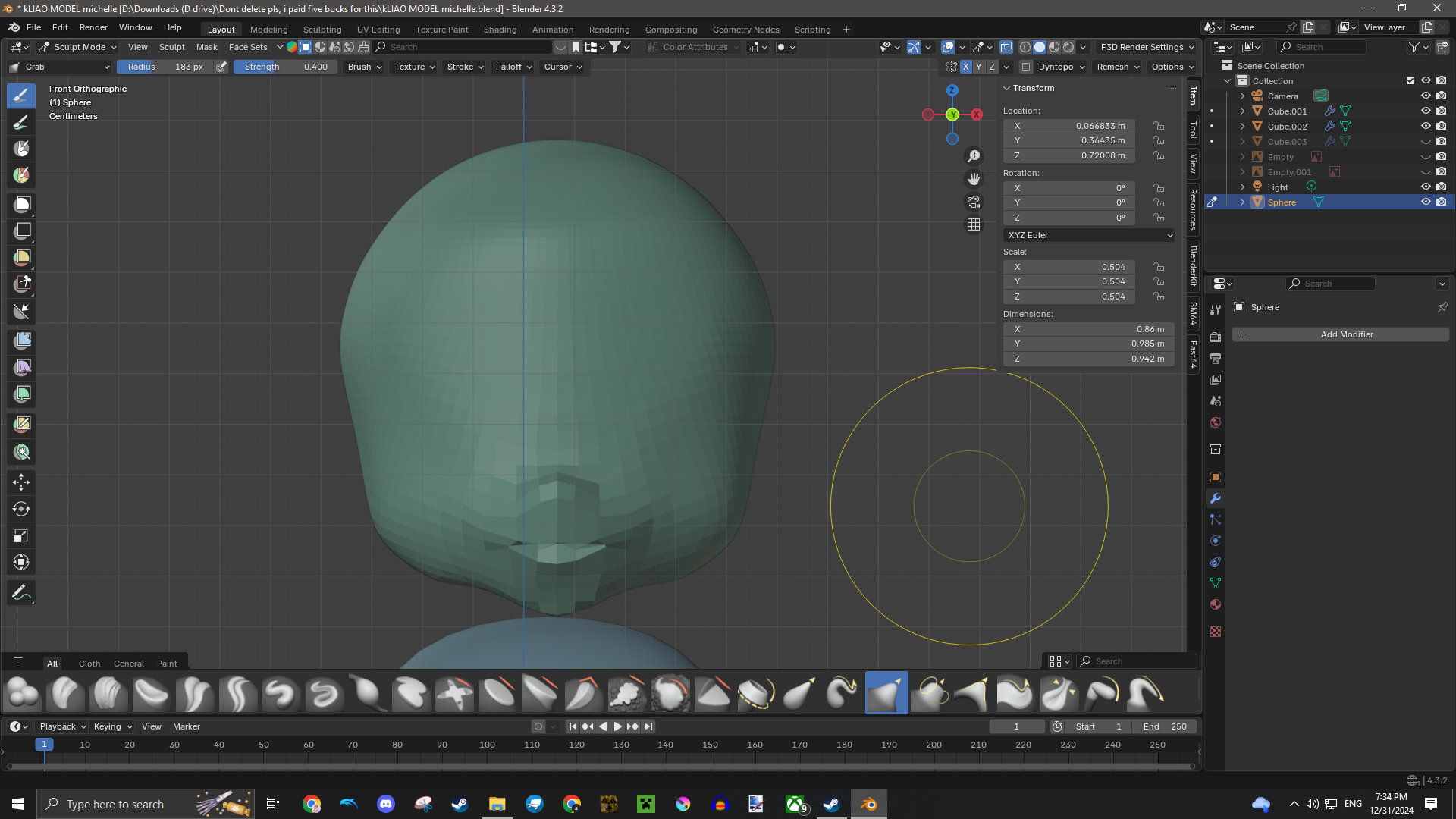
Task: Open the Material properties tab icon
Action: (1216, 604)
